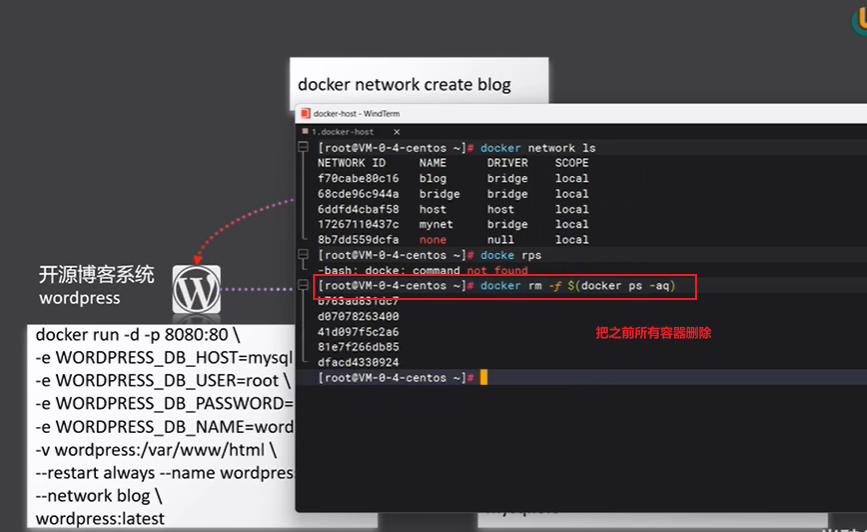
Task: Click the wordpress:latest image line
Action: point(100,519)
